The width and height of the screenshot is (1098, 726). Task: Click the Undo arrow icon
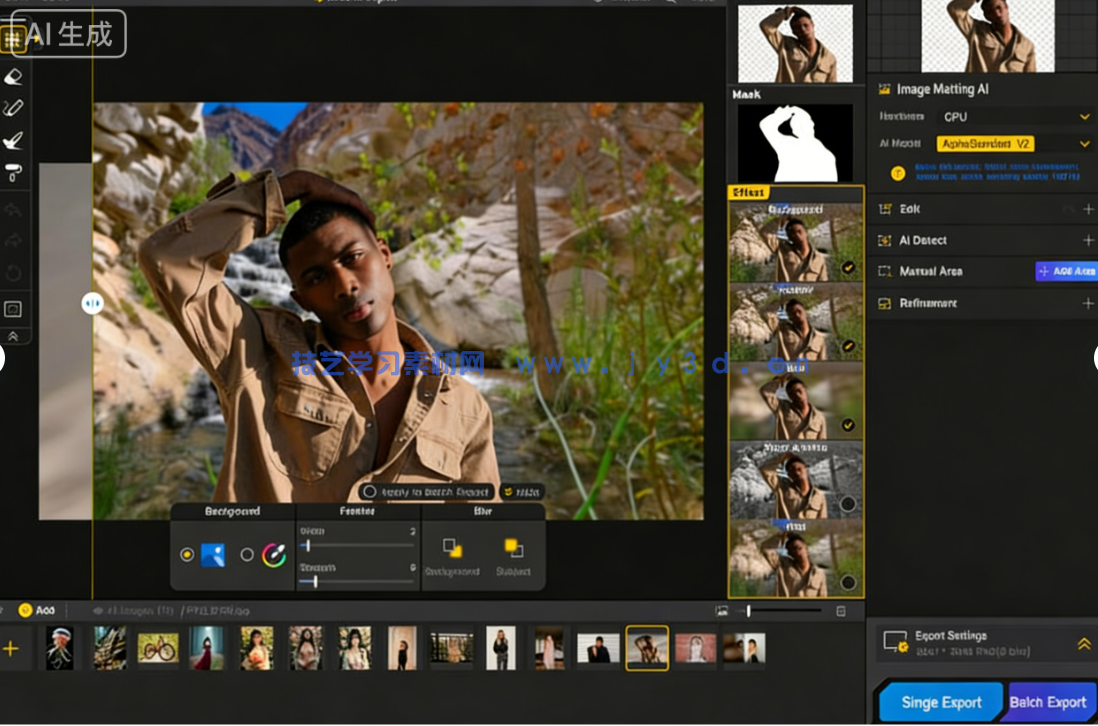click(x=14, y=209)
